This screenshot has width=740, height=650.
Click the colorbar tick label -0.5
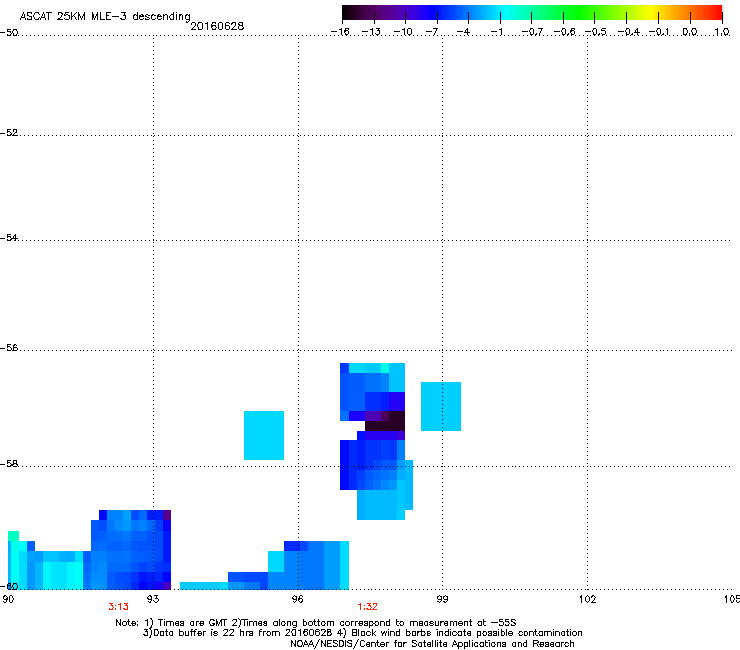tap(596, 32)
